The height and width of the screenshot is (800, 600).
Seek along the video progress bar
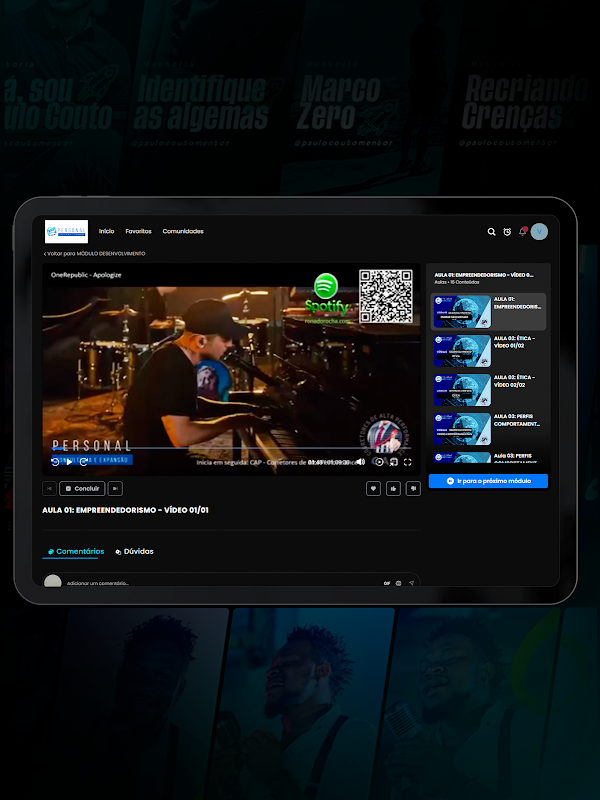tap(231, 448)
